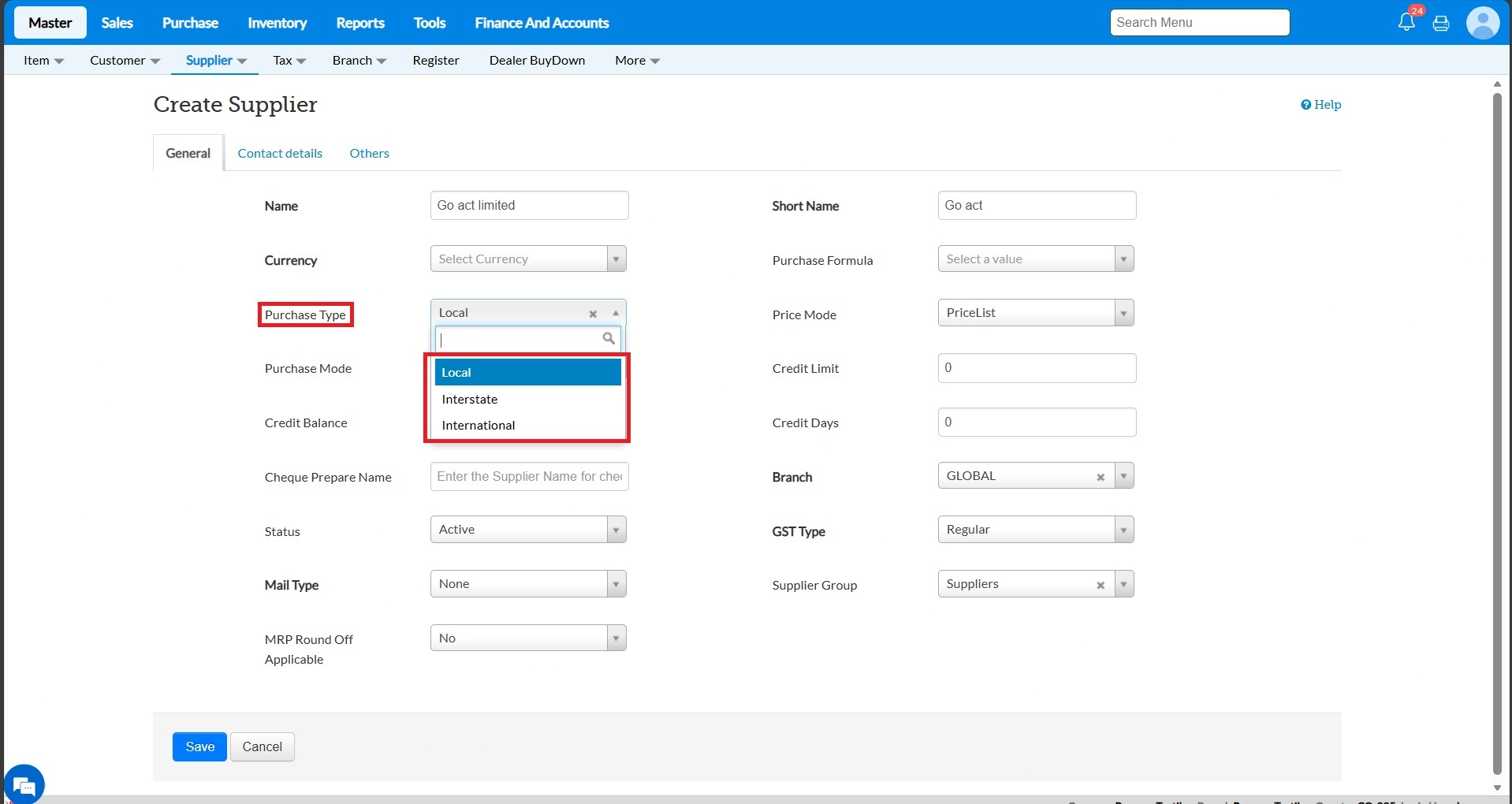Open the Finance And Accounts menu
Screen dimensions: 1512x804
542,23
